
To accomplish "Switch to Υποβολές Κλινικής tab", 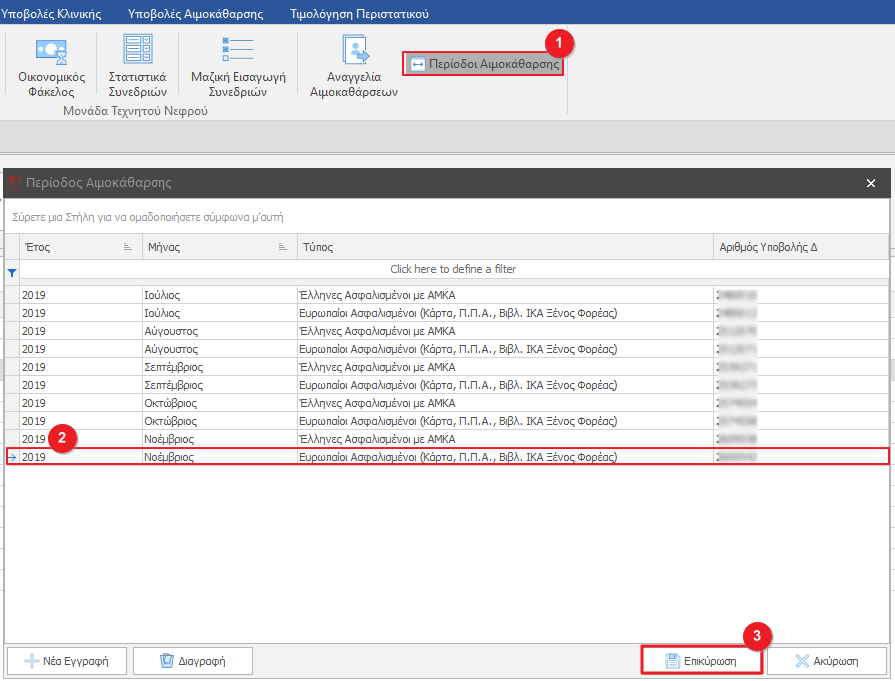I will coord(50,14).
